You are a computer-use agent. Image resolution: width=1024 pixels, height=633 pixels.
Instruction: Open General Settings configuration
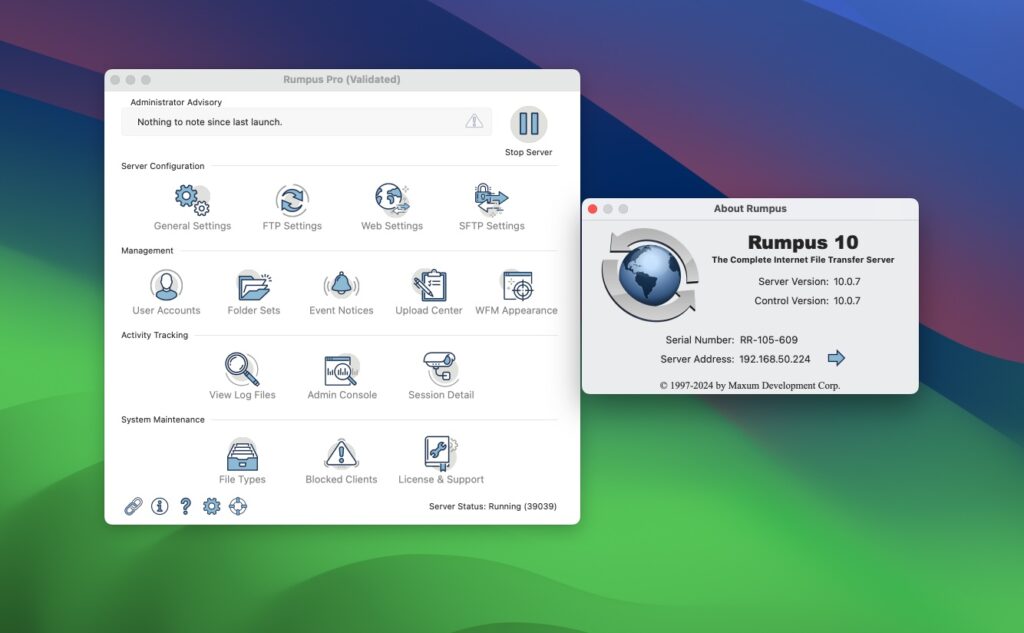pos(192,202)
